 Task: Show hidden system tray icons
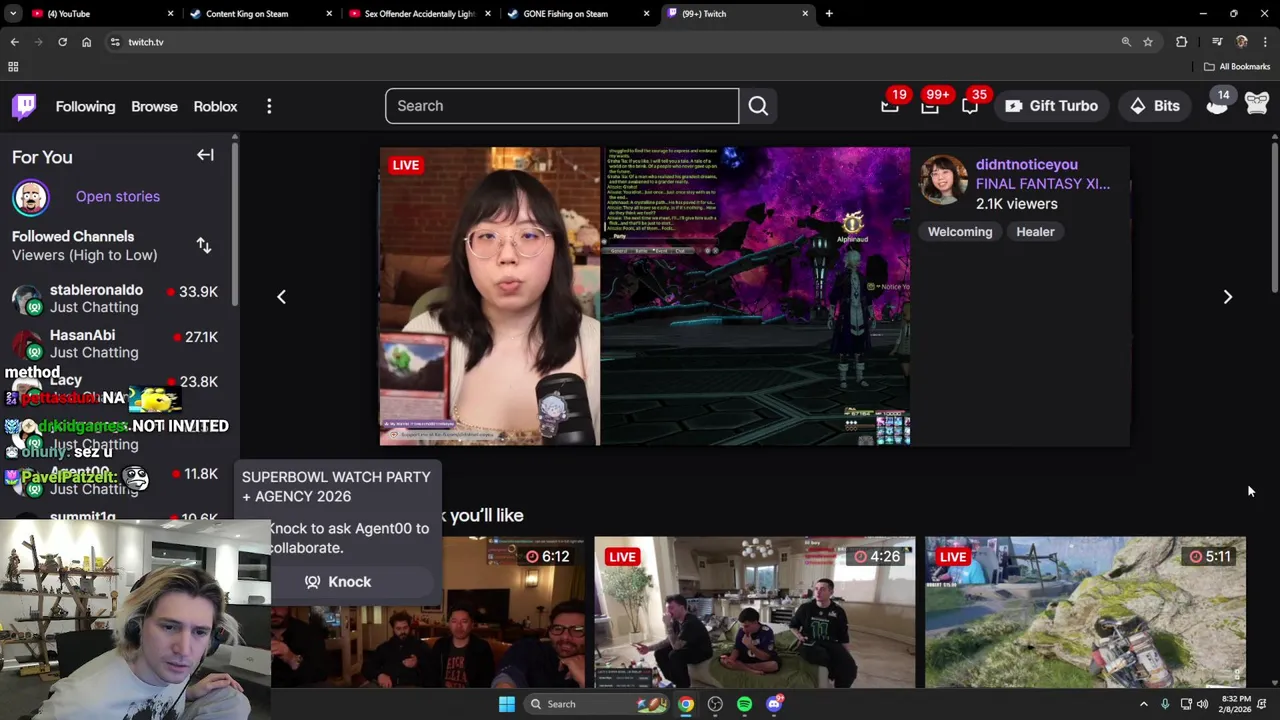click(x=1144, y=704)
